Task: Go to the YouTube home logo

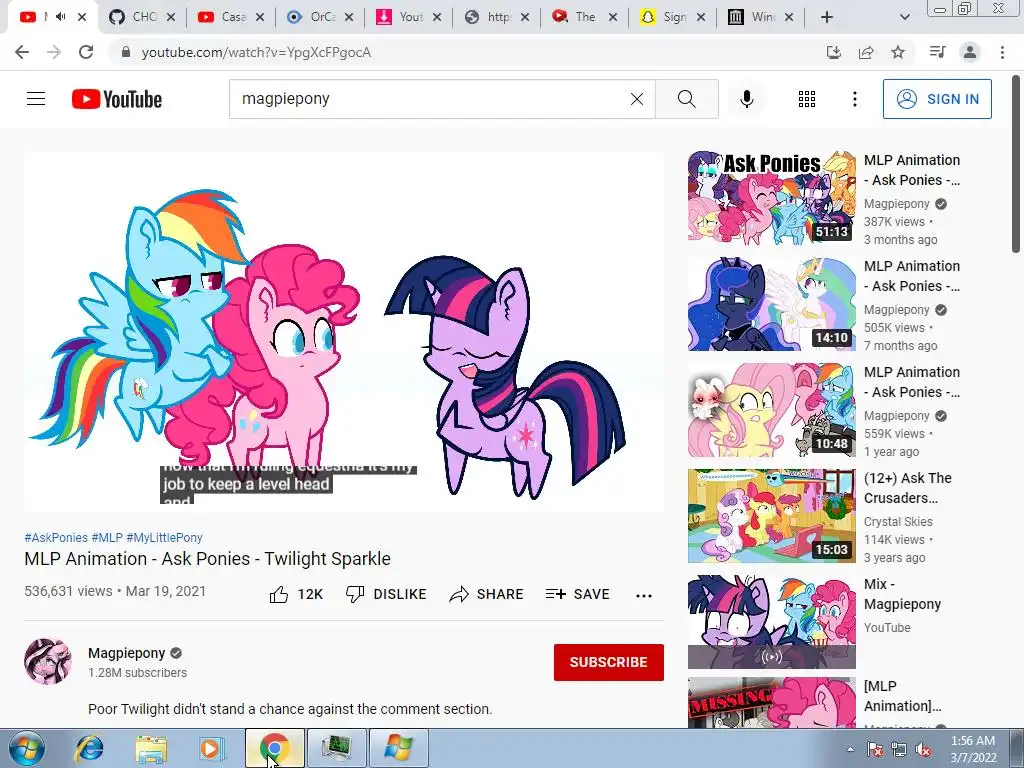Action: (117, 99)
